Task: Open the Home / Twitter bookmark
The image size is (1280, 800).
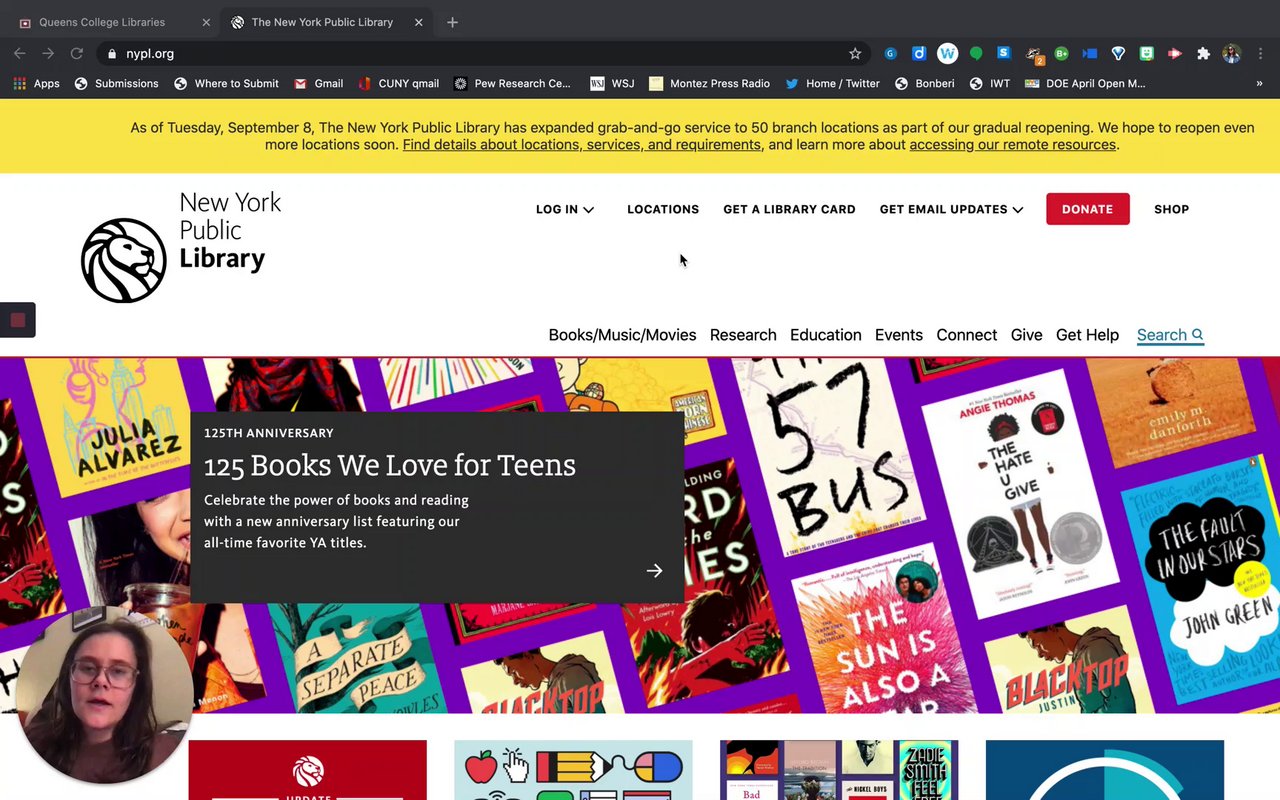Action: click(832, 84)
